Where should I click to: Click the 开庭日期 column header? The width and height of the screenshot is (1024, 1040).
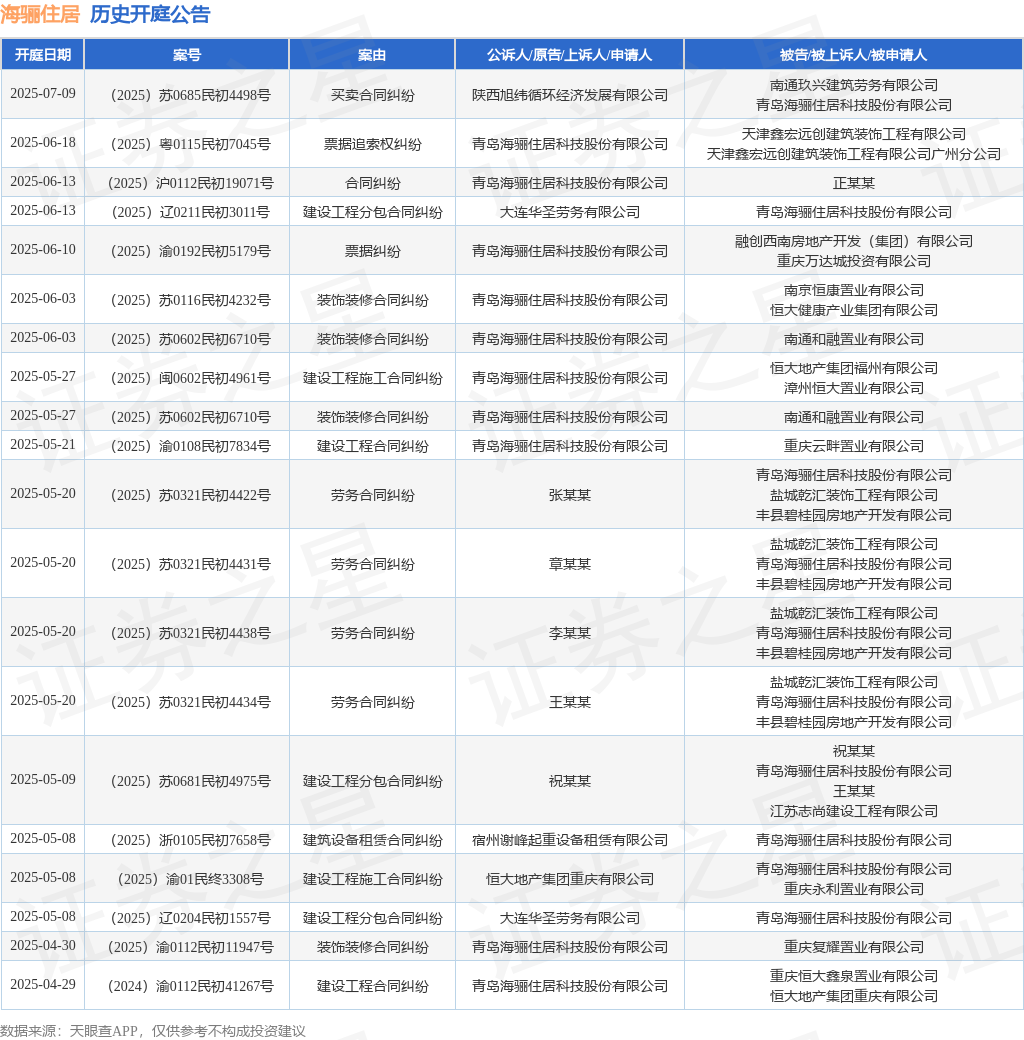point(42,54)
